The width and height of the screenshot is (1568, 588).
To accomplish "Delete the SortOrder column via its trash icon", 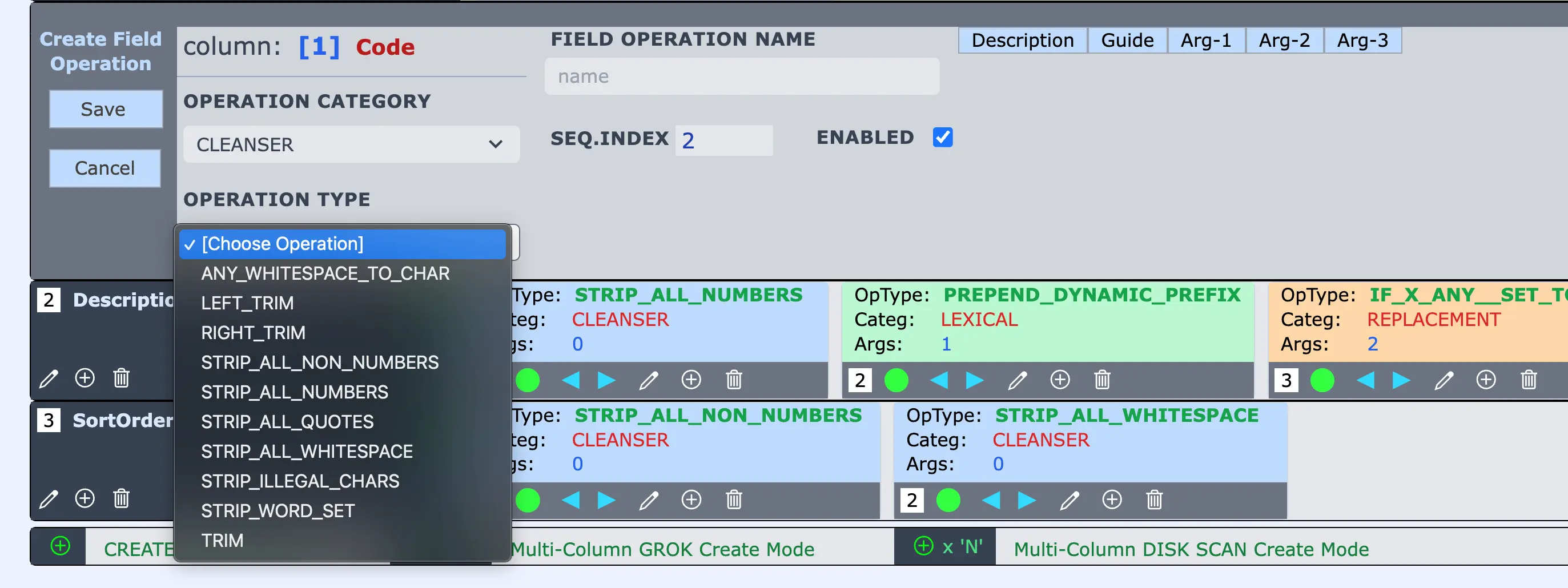I will pyautogui.click(x=121, y=498).
